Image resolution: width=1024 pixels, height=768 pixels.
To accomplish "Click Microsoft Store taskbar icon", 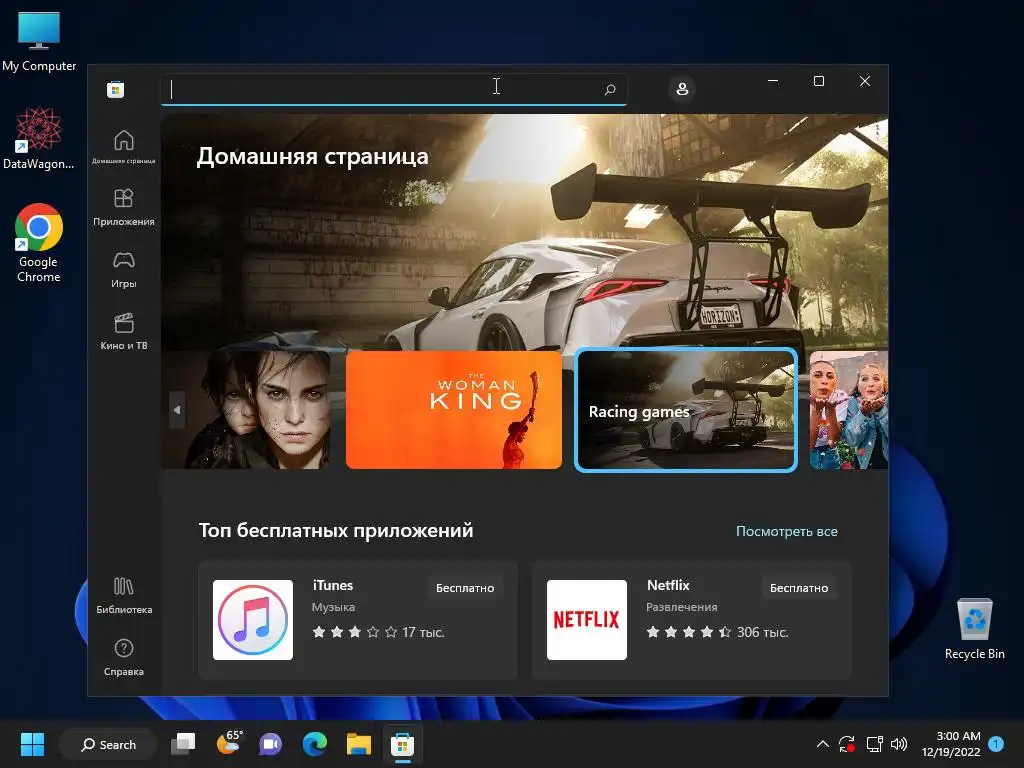I will click(x=402, y=744).
